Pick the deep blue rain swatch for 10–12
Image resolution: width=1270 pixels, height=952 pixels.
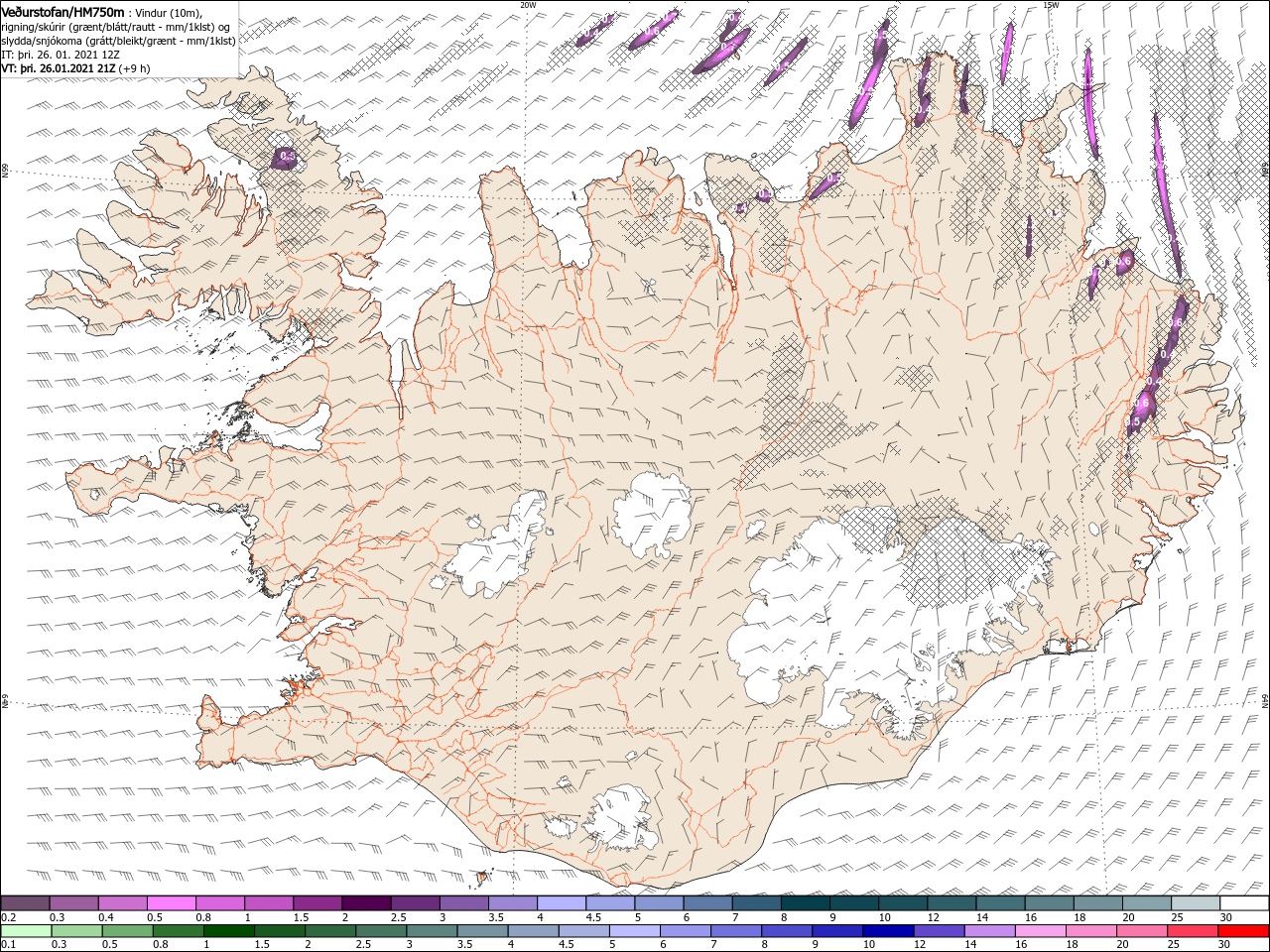pyautogui.click(x=887, y=931)
